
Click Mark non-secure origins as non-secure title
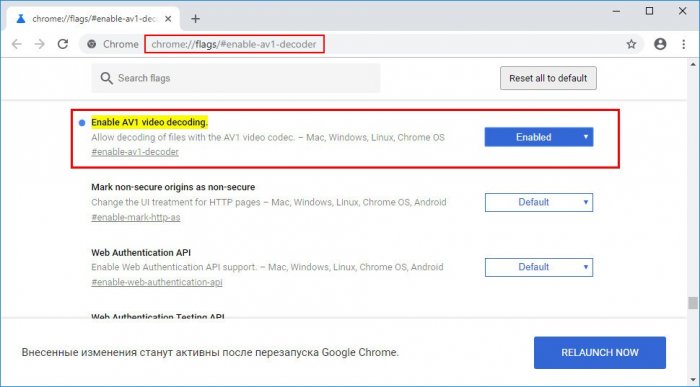tap(173, 187)
